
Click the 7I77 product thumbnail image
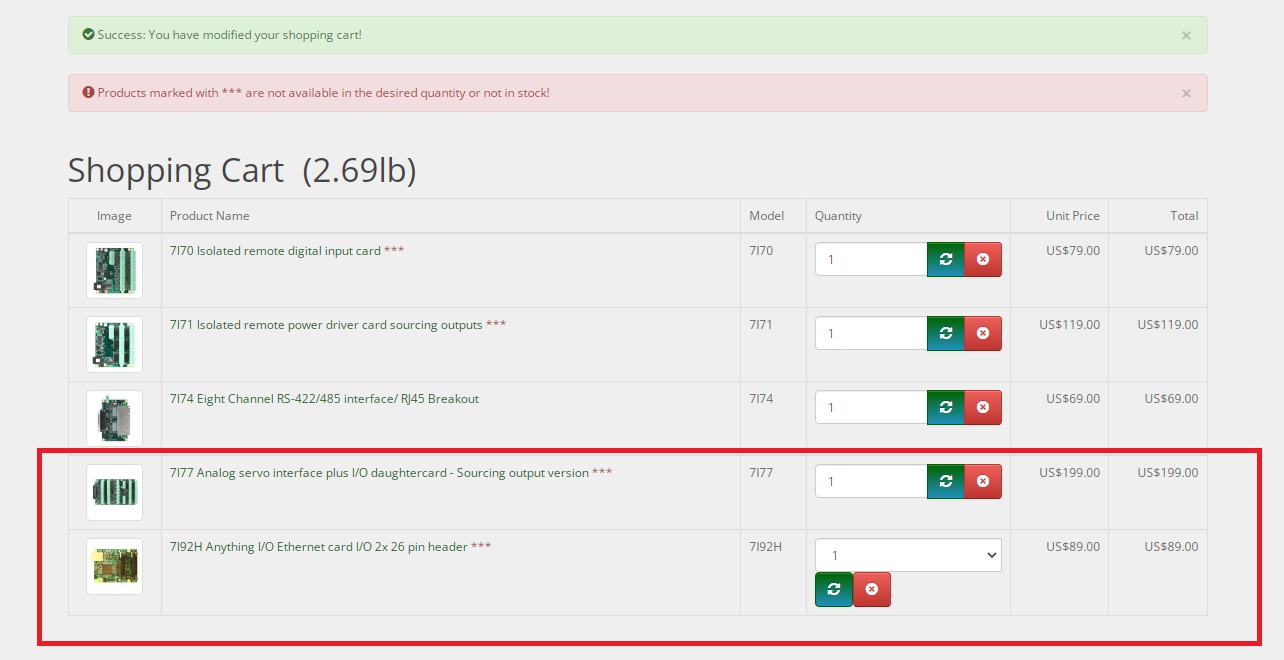(x=114, y=492)
